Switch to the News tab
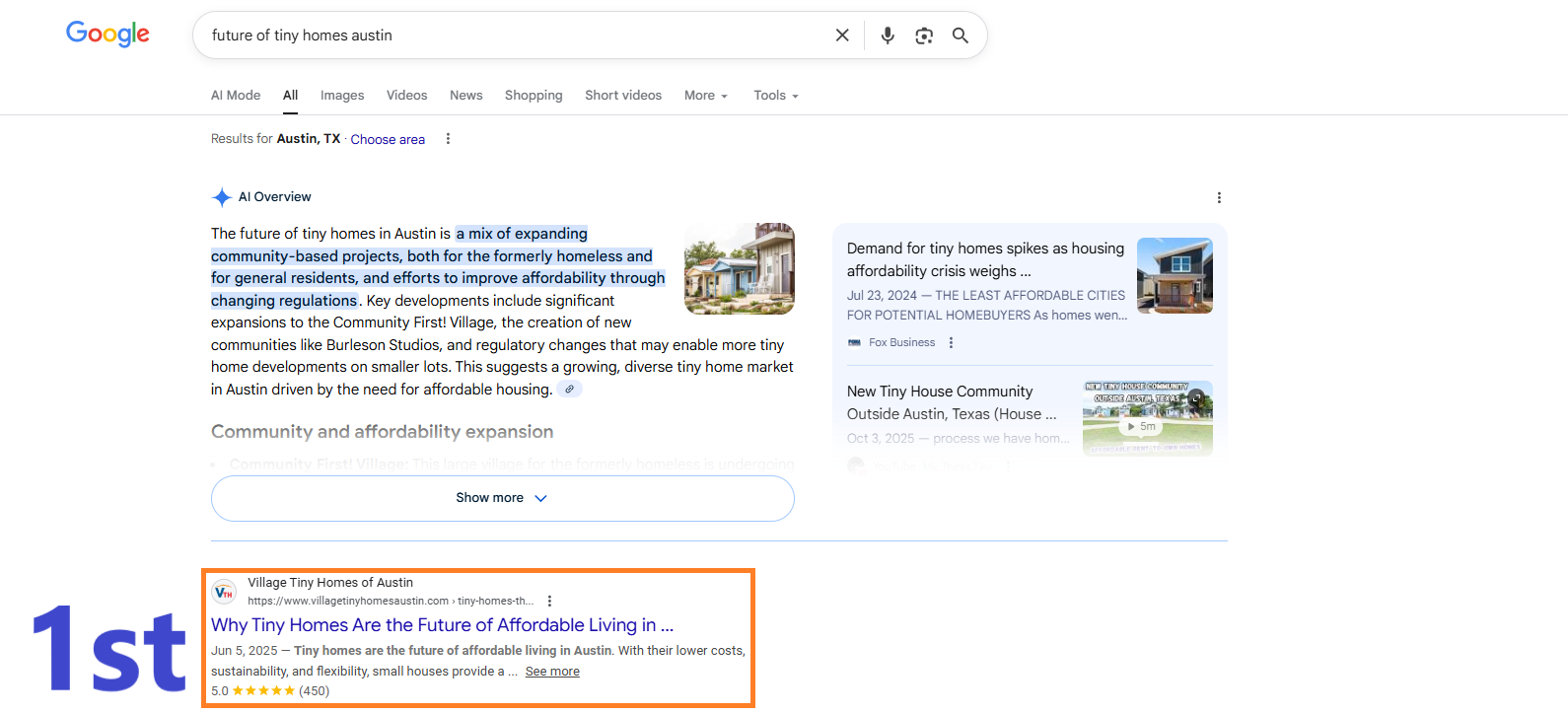The width and height of the screenshot is (1568, 714). point(466,96)
